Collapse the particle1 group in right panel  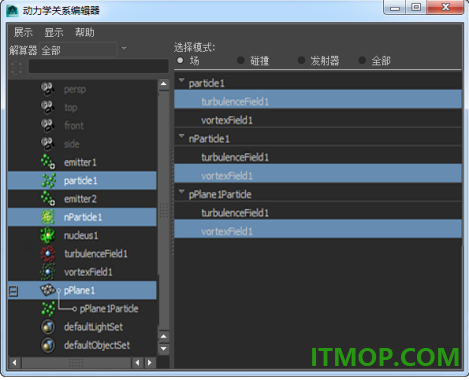click(x=182, y=80)
